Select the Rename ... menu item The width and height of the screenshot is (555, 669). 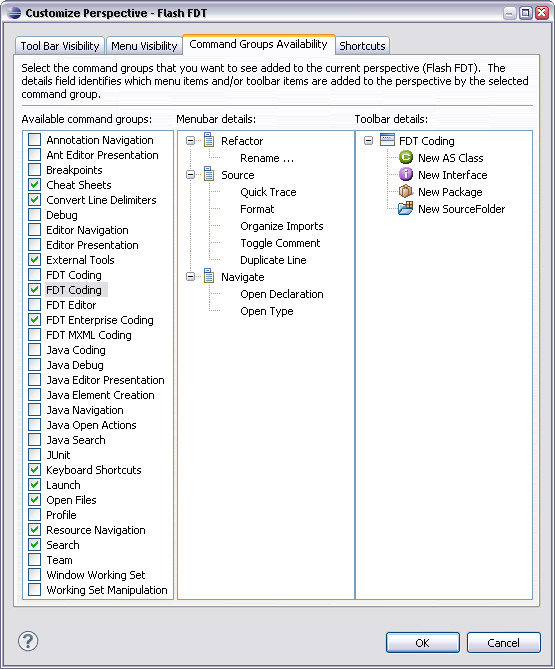tap(267, 158)
